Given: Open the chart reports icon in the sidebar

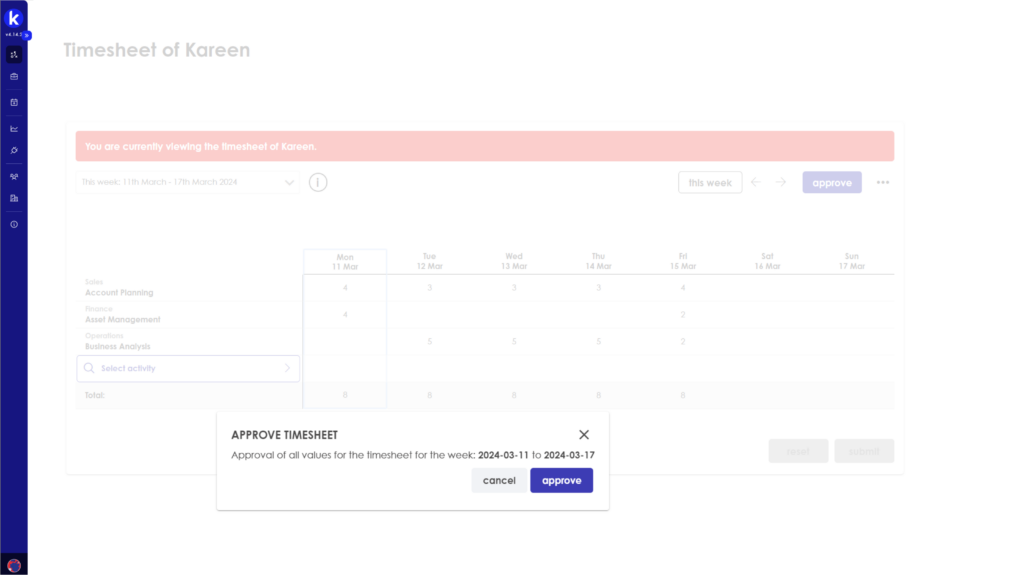Looking at the screenshot, I should click(x=14, y=129).
